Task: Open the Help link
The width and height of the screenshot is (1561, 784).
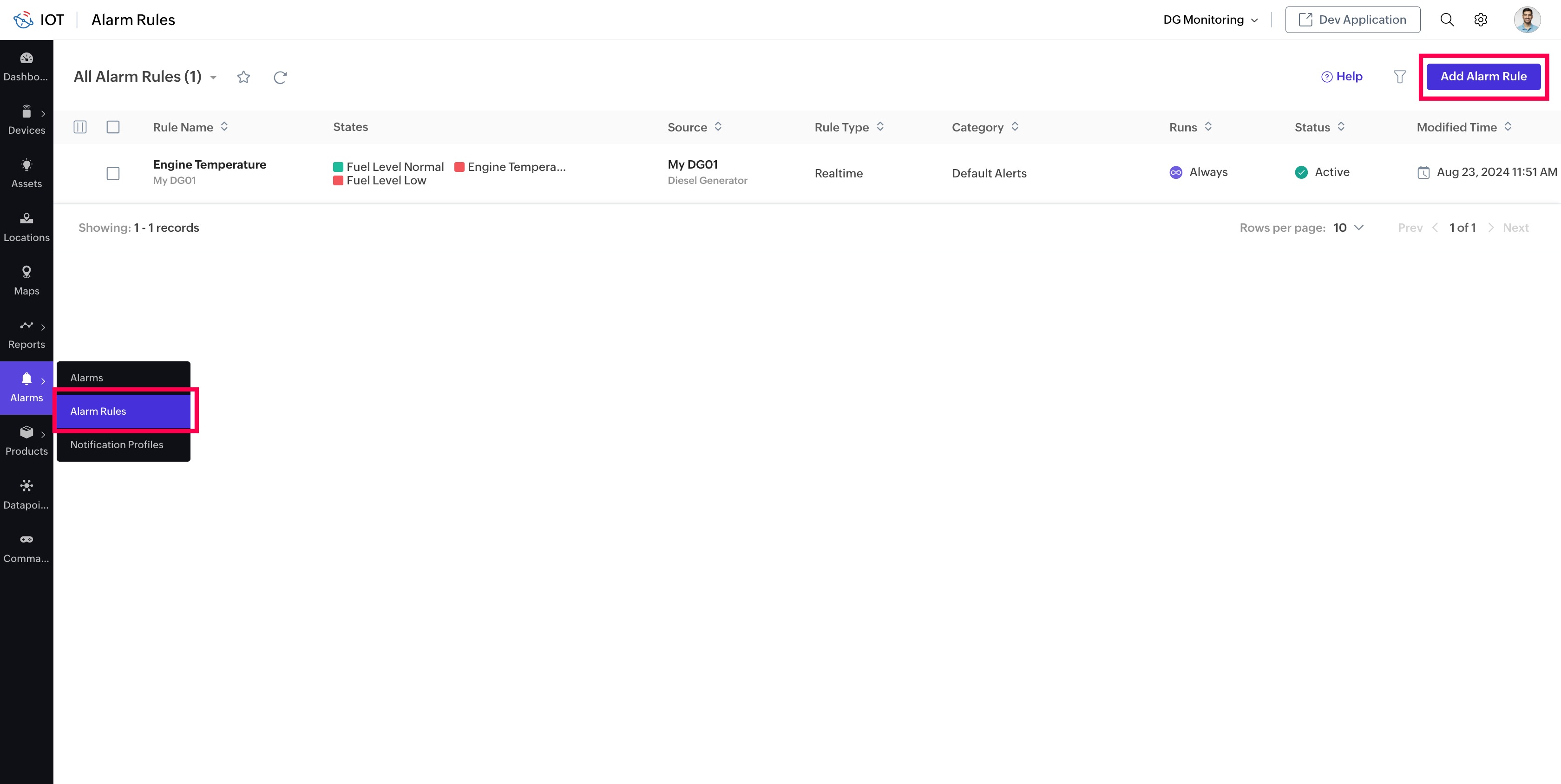Action: coord(1342,76)
